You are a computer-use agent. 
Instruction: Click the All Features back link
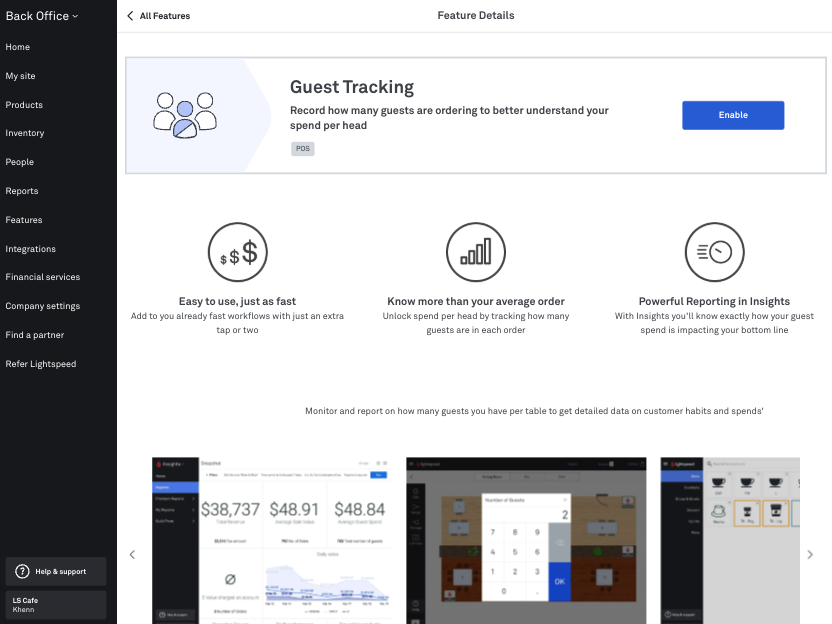pyautogui.click(x=164, y=16)
